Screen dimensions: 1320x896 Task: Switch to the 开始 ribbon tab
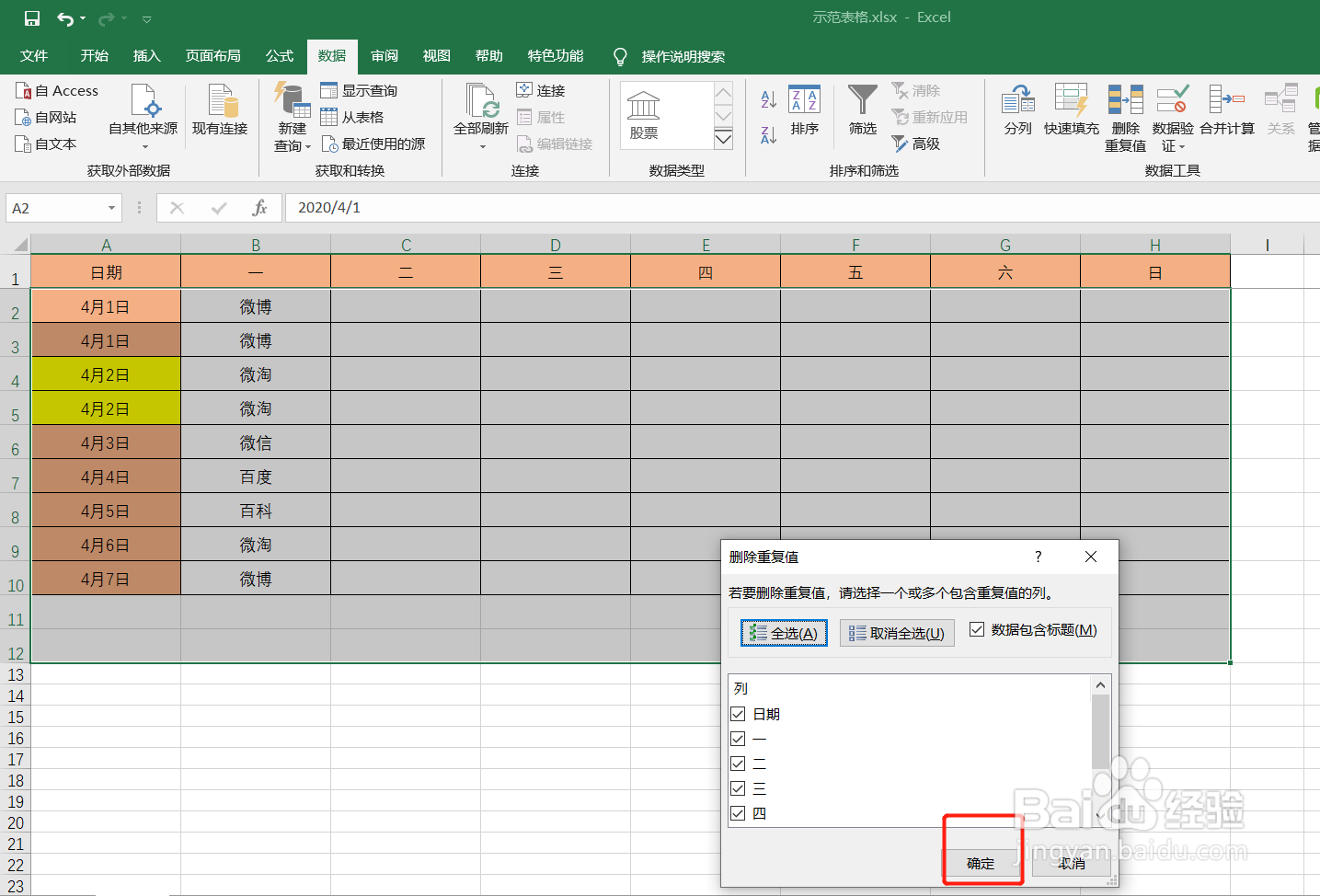click(x=92, y=55)
